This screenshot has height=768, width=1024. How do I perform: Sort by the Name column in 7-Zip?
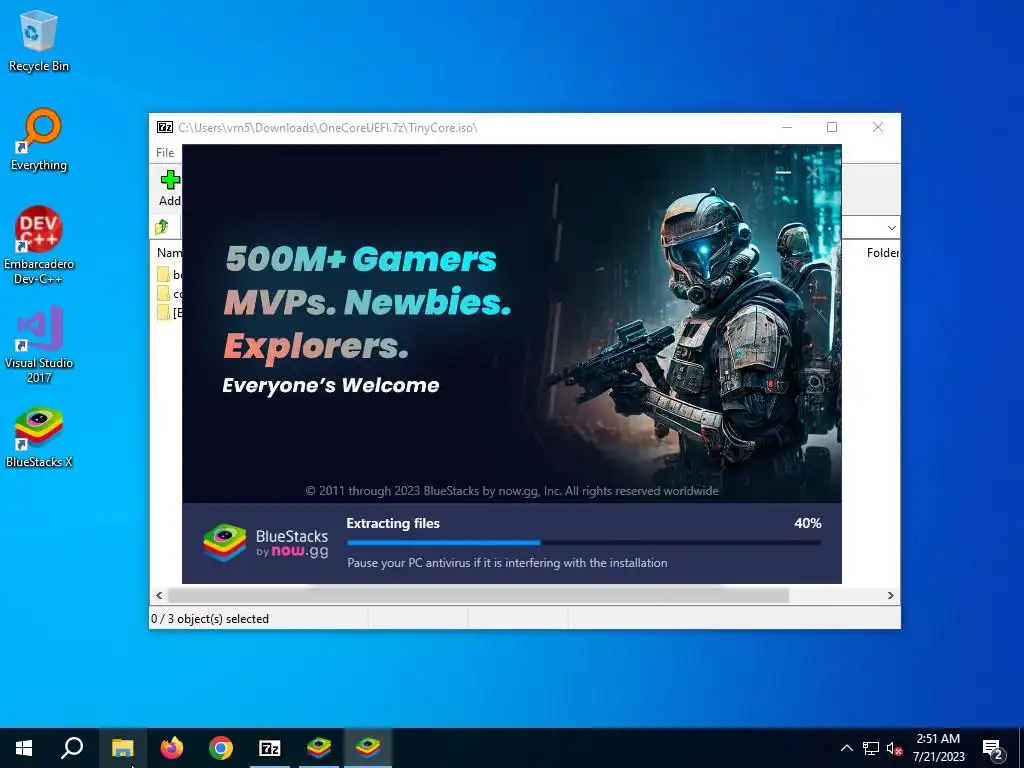click(169, 253)
